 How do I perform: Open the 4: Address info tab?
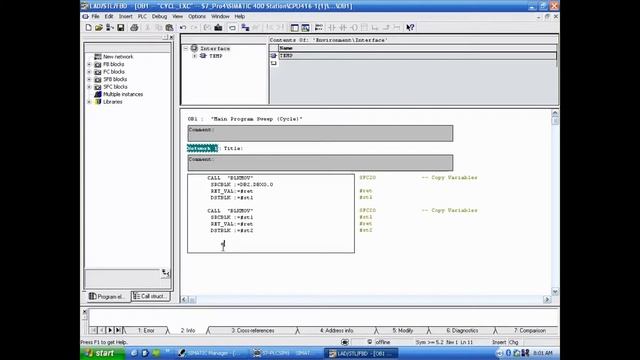[336, 331]
